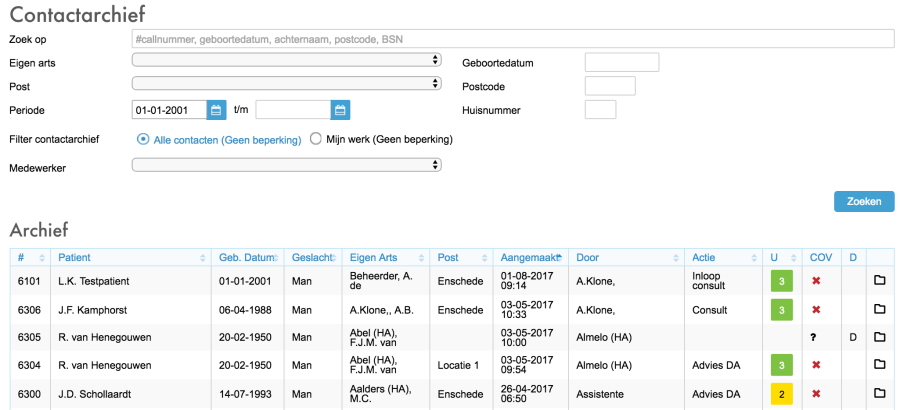This screenshot has height=410, width=900.
Task: Select R. van Henegouwen in row 6305
Action: pyautogui.click(x=105, y=338)
